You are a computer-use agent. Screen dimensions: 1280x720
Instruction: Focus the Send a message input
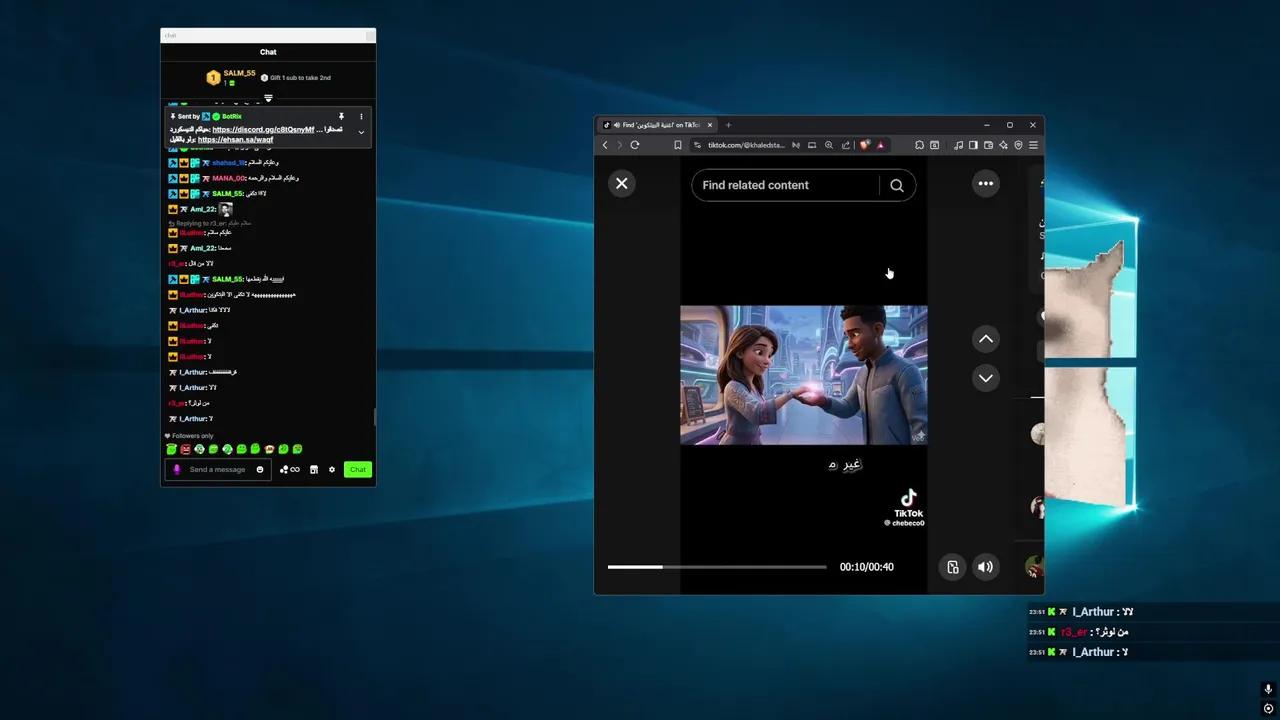click(x=217, y=470)
